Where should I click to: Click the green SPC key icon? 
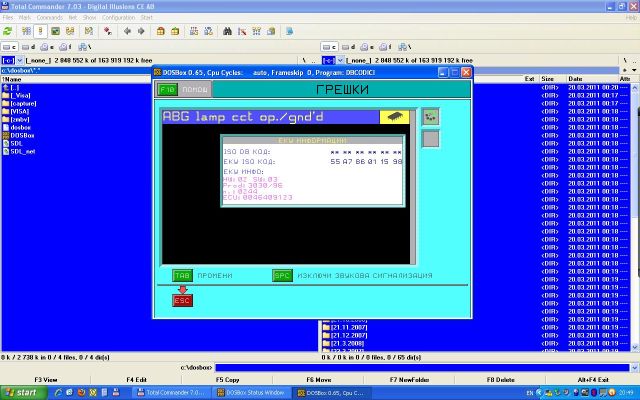coord(283,275)
